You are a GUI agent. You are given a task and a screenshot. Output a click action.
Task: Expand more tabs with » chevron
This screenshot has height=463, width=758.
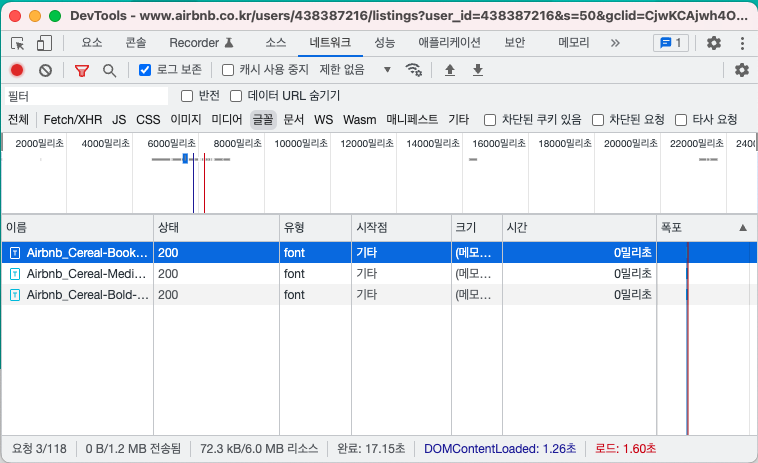coord(615,43)
